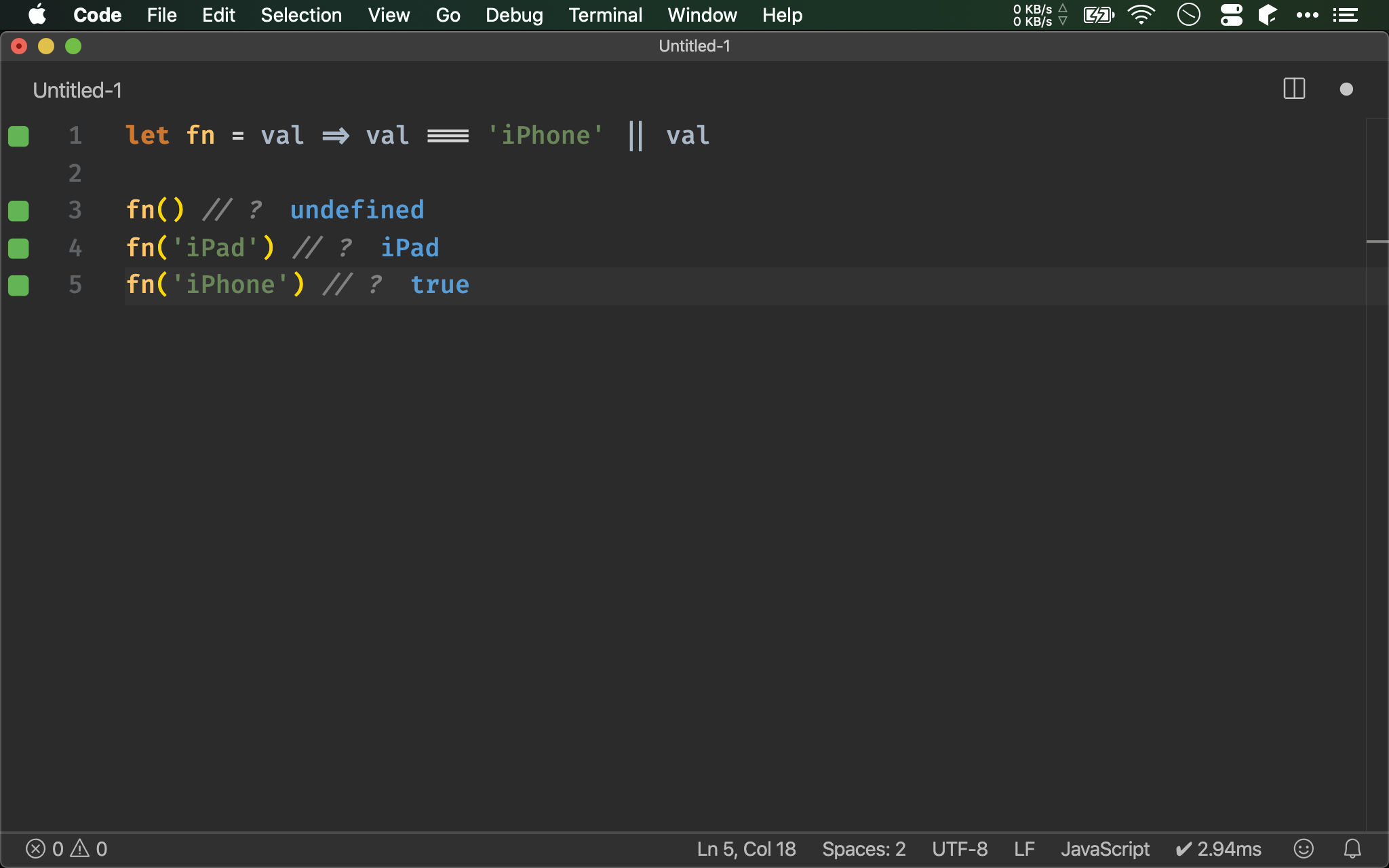Screen dimensions: 1389x868
Task: Open the UTF-8 encoding selector
Action: click(x=960, y=848)
